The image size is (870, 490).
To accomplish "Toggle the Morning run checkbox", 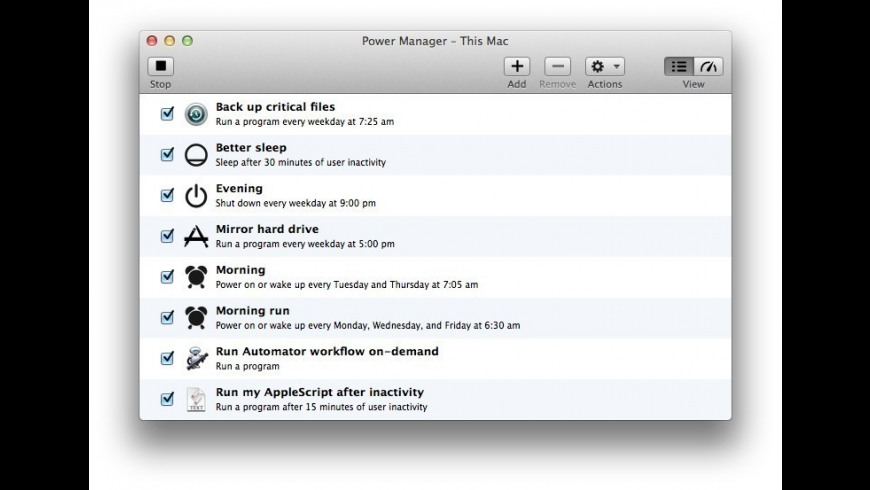I will click(167, 318).
